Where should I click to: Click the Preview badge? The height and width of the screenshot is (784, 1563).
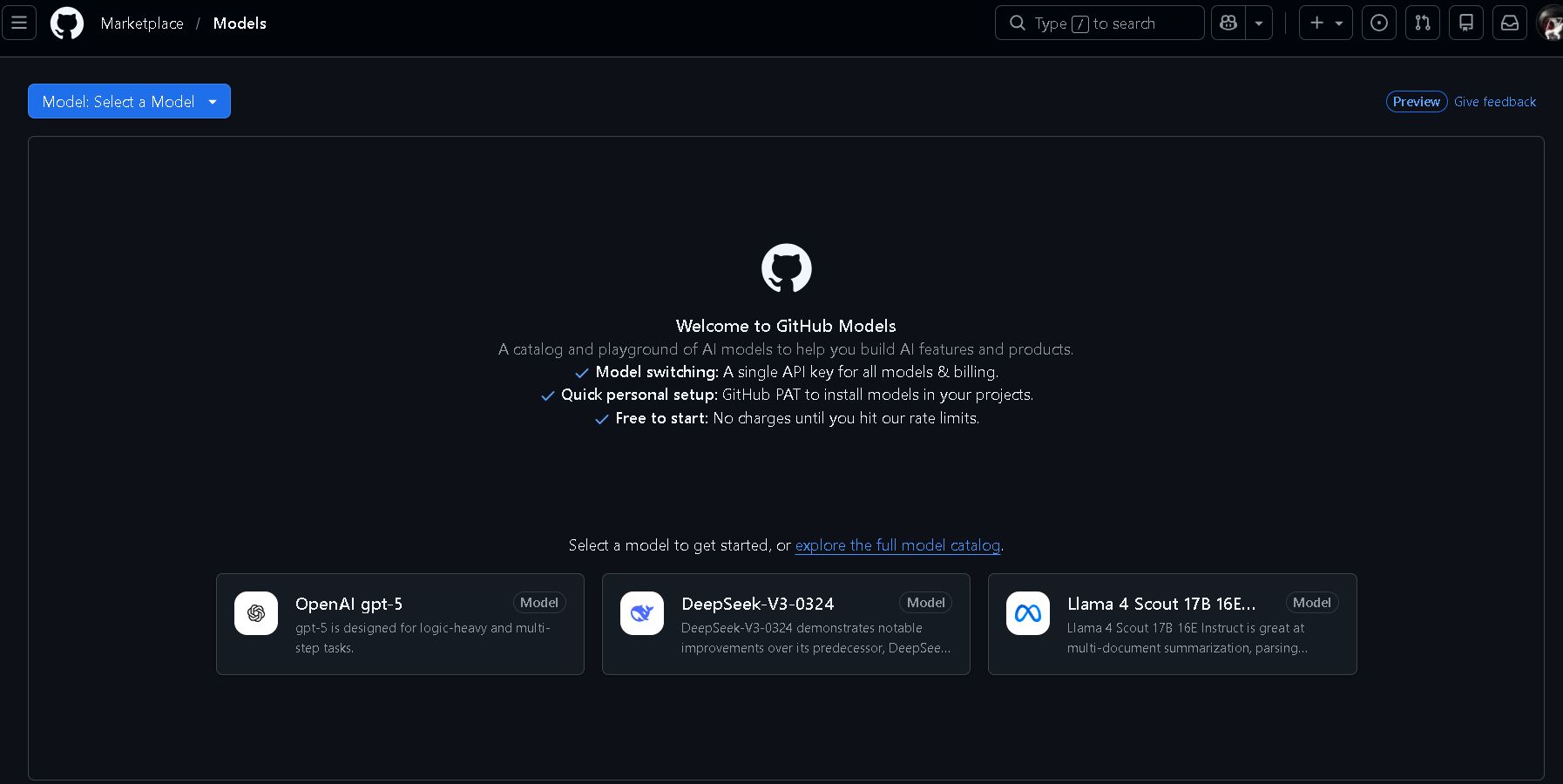click(x=1417, y=102)
